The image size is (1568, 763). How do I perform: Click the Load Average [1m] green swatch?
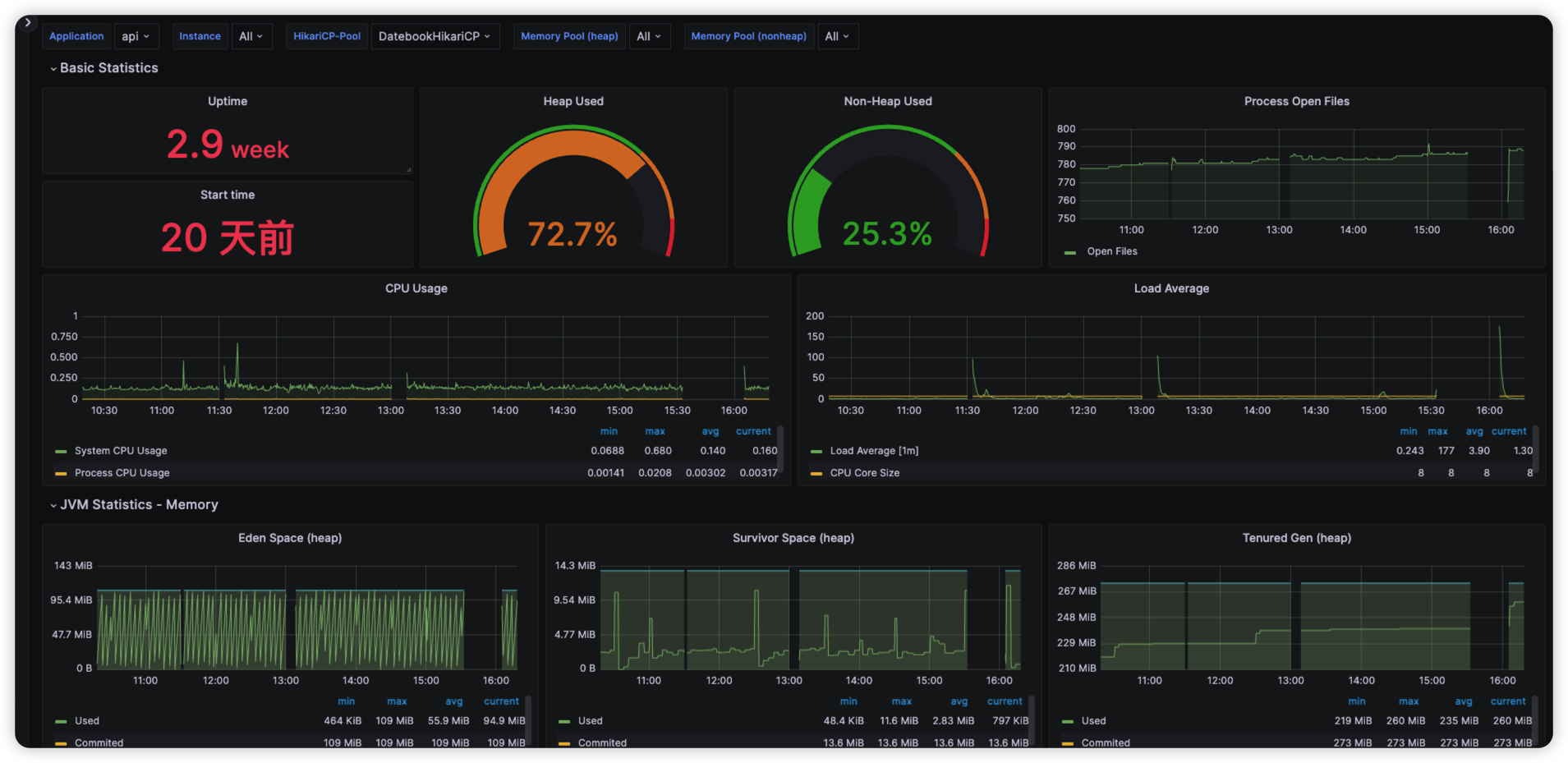pos(816,452)
